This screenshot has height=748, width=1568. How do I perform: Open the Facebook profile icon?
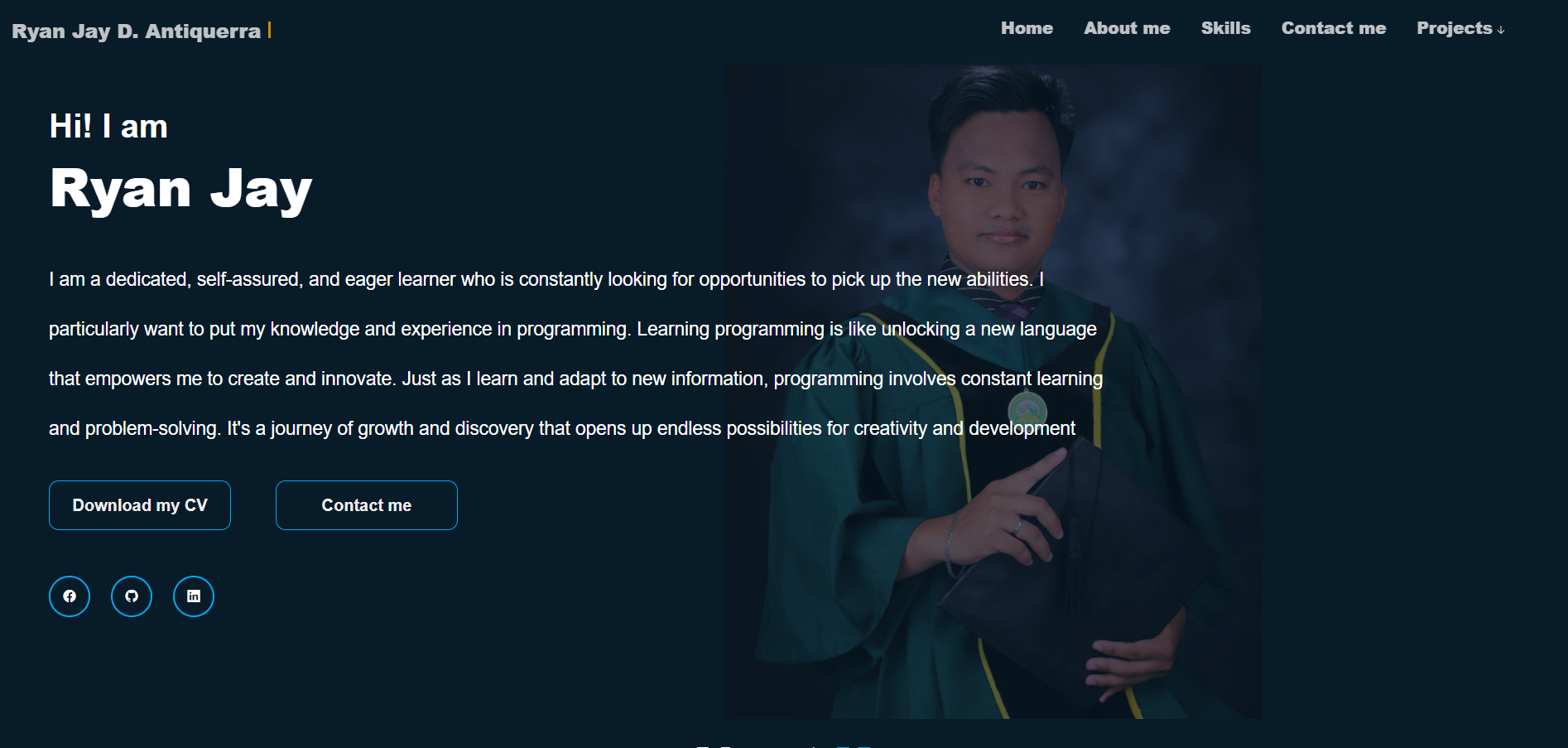coord(70,596)
